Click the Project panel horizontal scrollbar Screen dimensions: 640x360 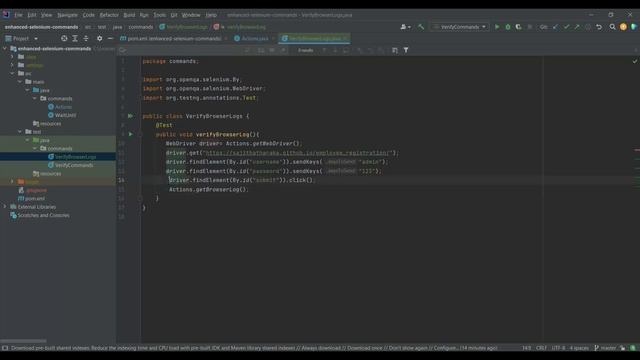pos(23,341)
